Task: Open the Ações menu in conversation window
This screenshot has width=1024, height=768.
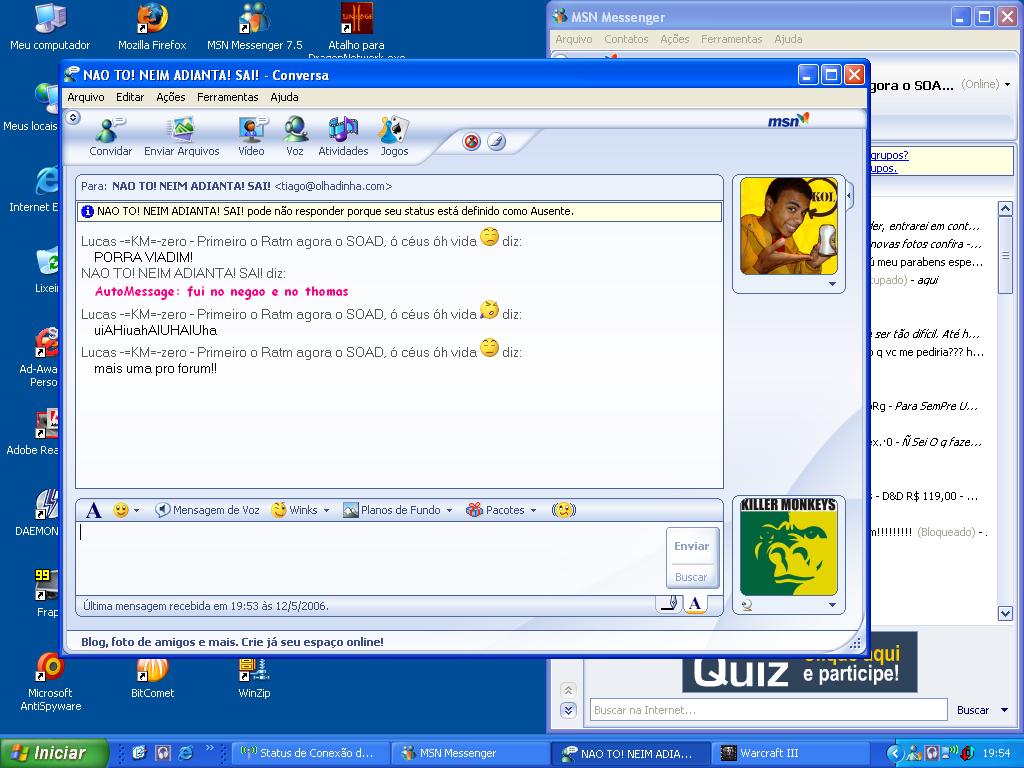Action: click(170, 97)
